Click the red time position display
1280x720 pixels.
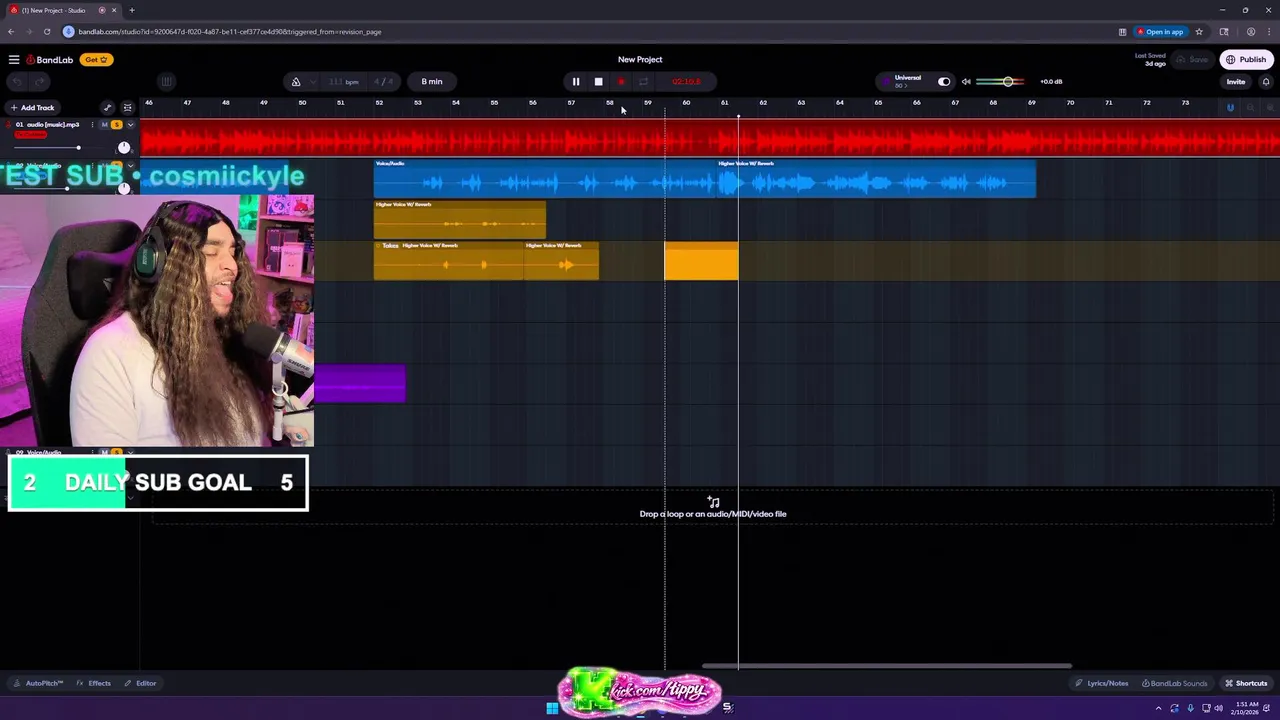(686, 82)
